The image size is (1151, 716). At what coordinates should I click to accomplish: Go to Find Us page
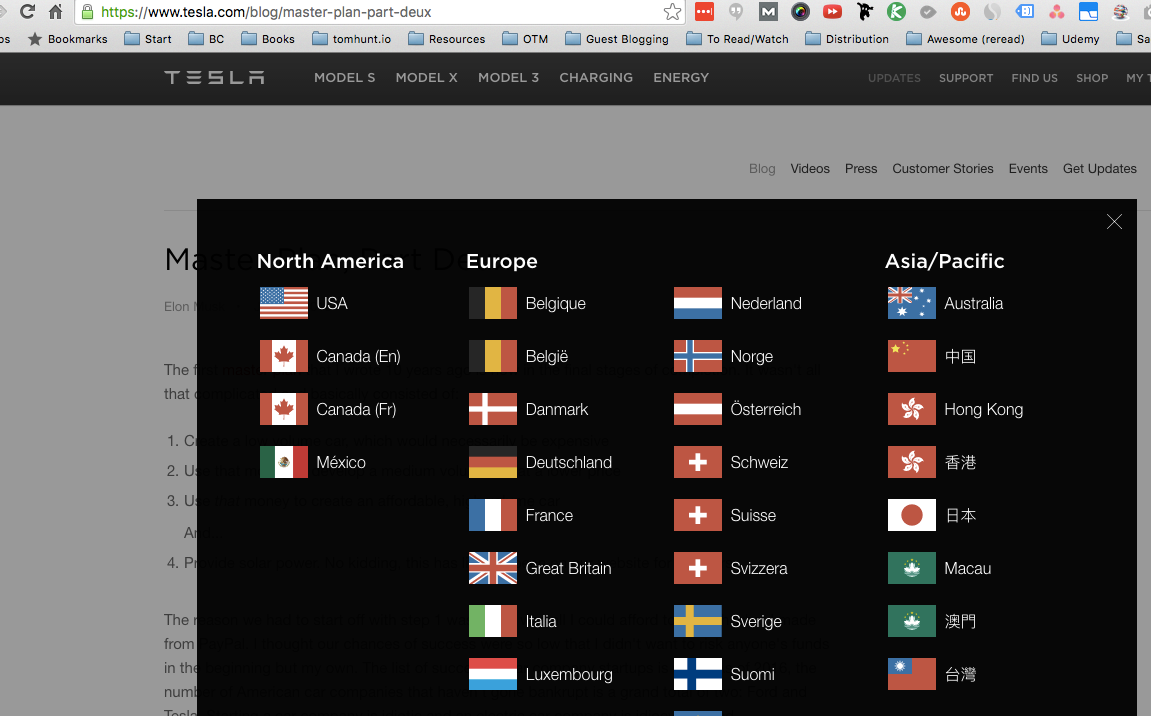coord(1034,78)
